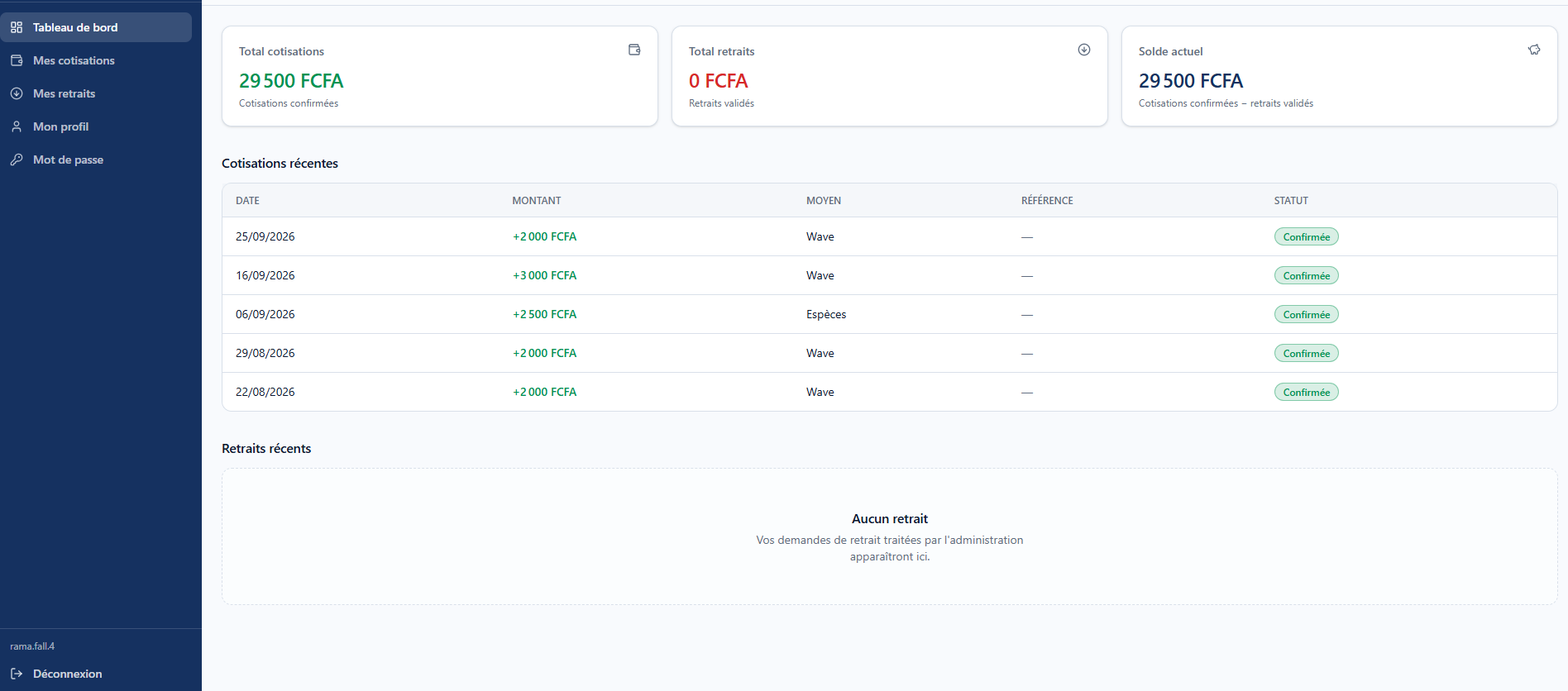The height and width of the screenshot is (691, 1568).
Task: Click the Mes retraits arrow icon in sidebar
Action: (x=17, y=93)
